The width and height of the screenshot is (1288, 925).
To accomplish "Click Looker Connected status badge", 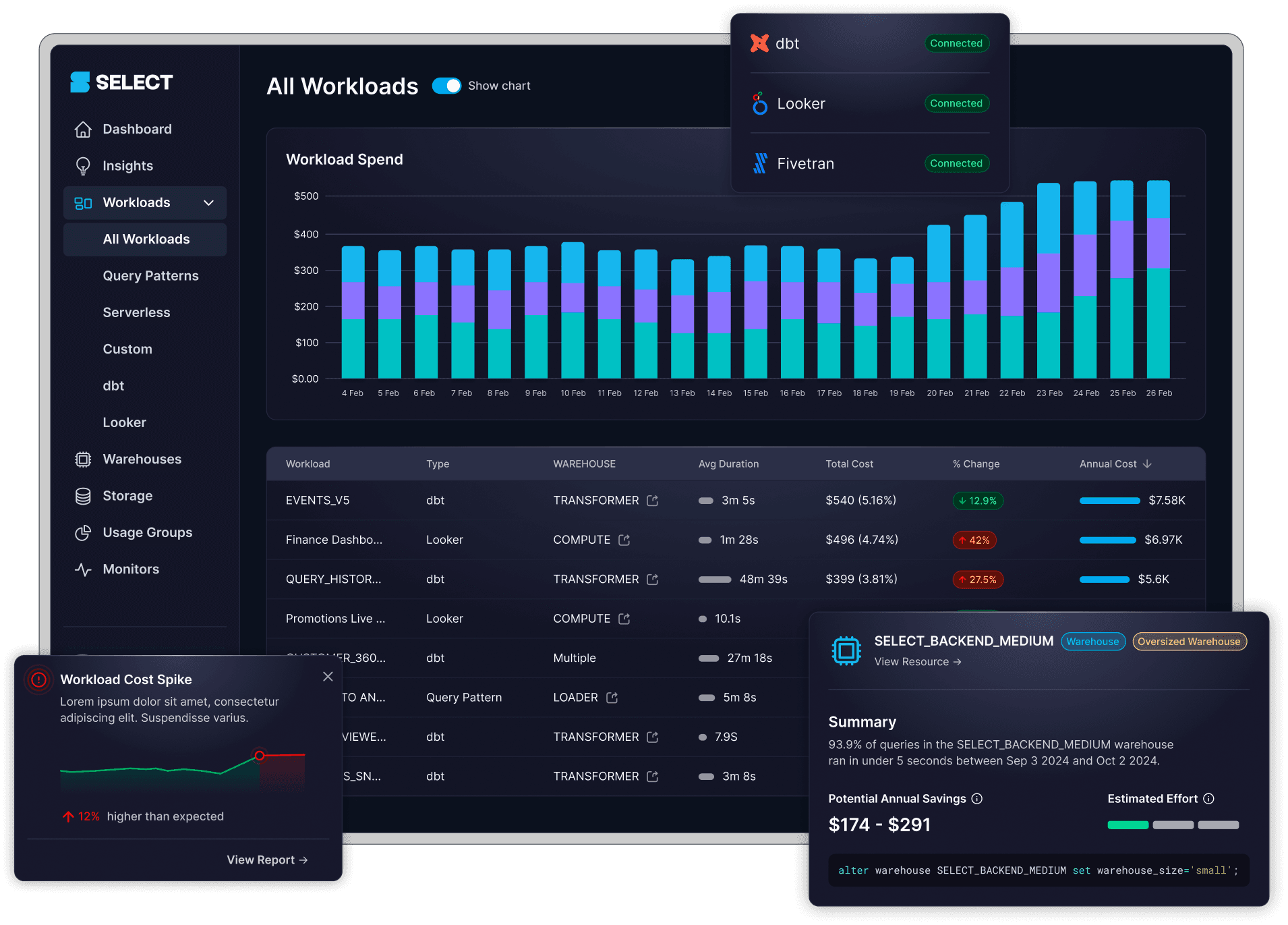I will point(956,103).
